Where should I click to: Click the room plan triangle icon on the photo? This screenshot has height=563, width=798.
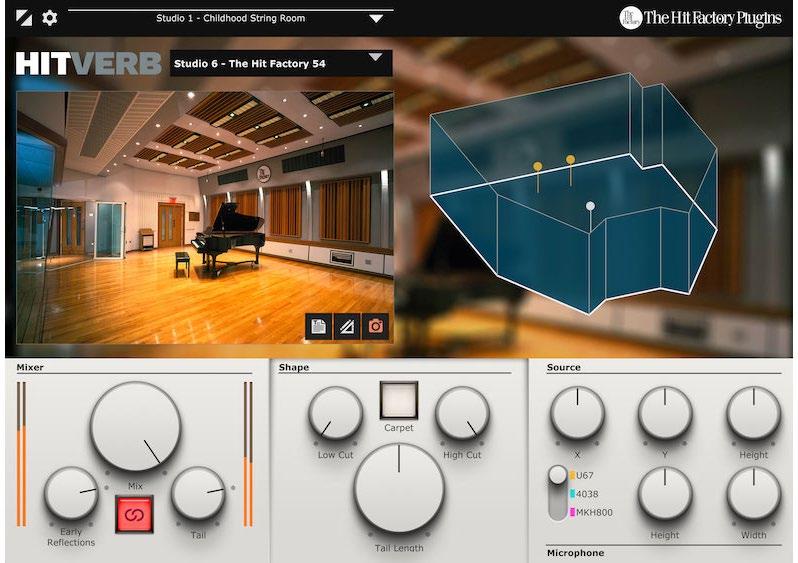(x=347, y=326)
